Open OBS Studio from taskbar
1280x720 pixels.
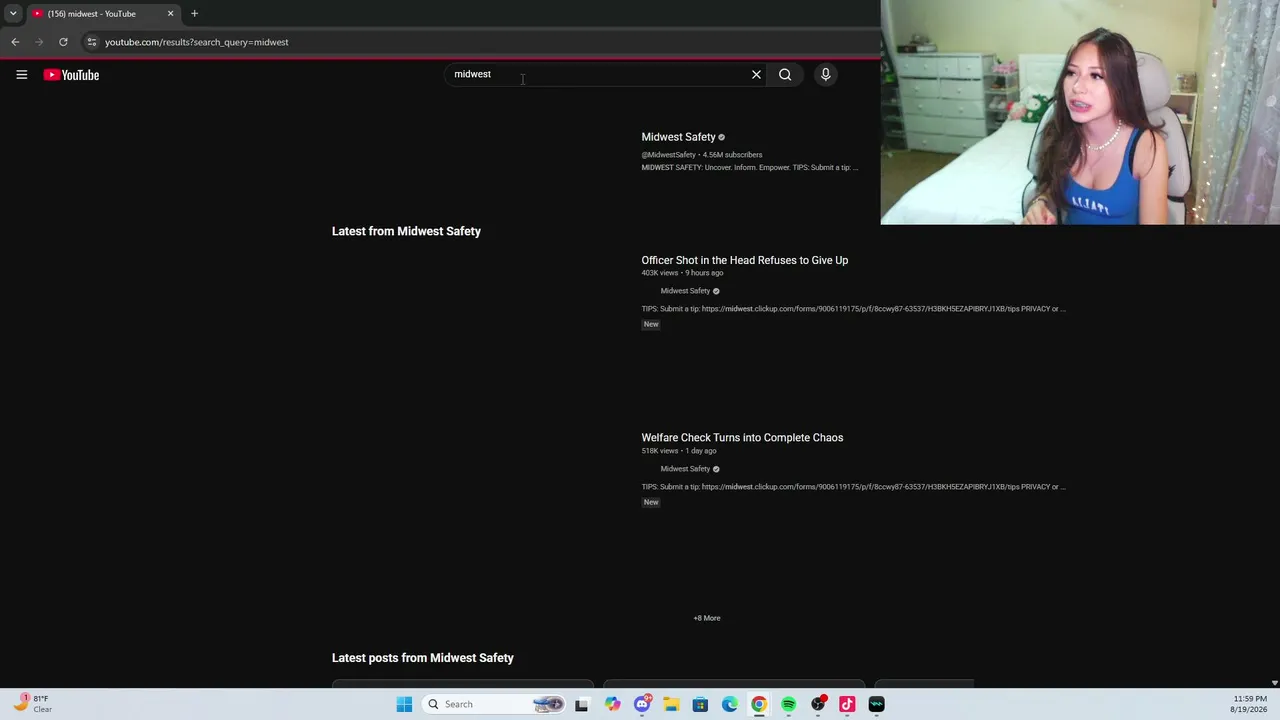click(x=818, y=704)
